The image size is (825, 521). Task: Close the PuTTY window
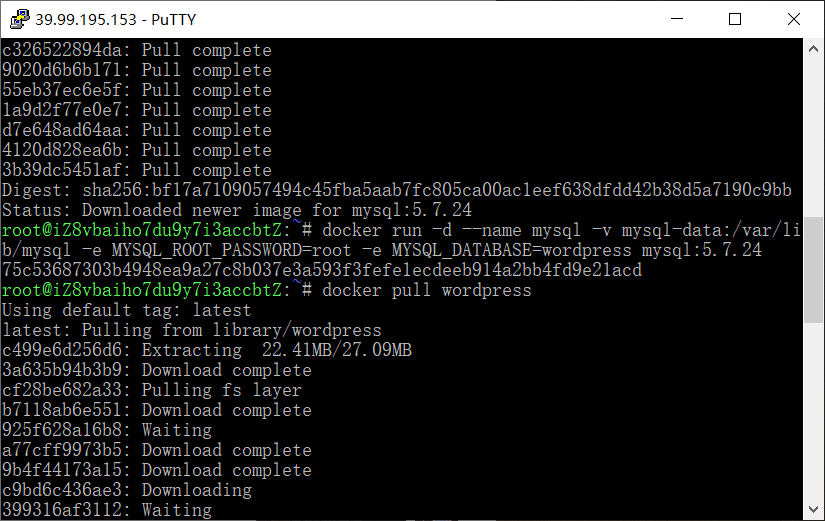click(x=794, y=19)
